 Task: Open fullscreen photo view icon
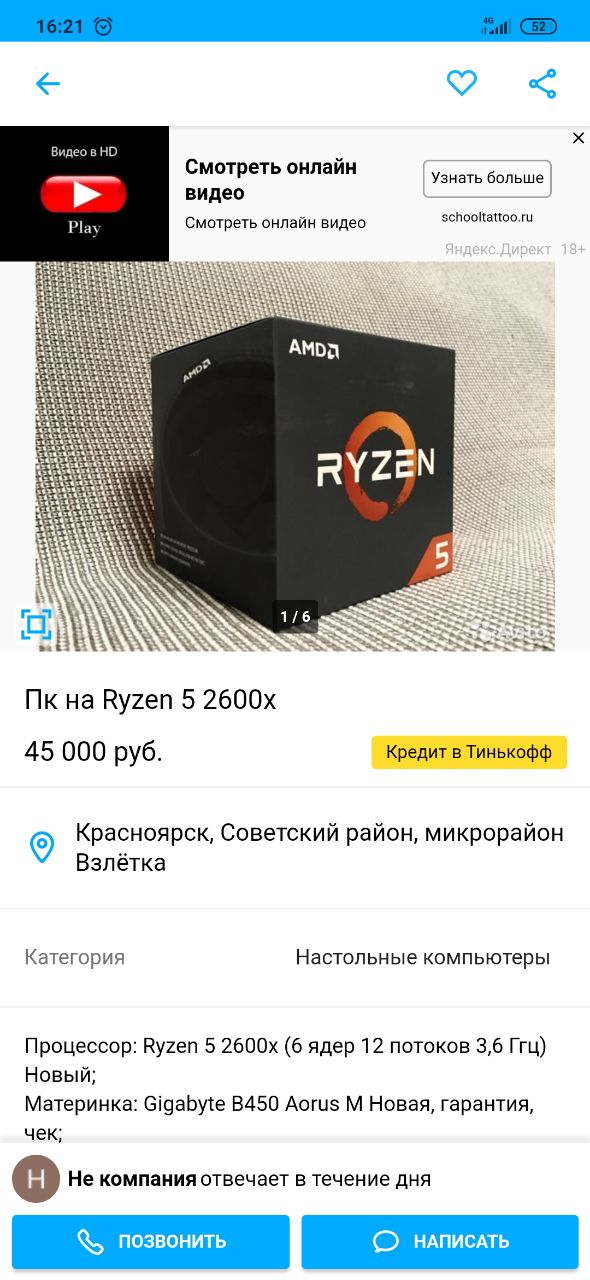[36, 625]
